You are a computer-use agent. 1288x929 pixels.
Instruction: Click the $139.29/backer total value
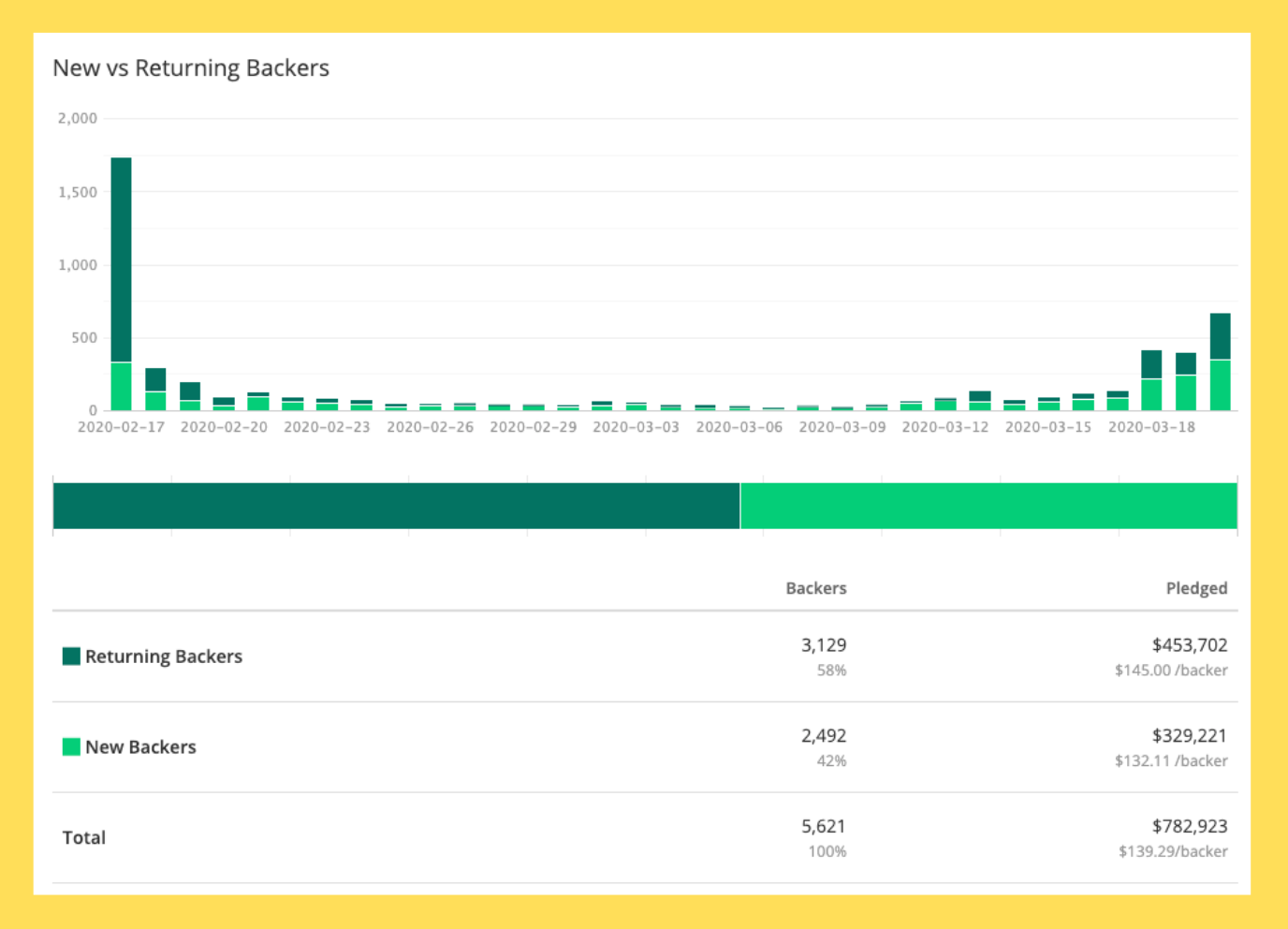click(x=1173, y=851)
